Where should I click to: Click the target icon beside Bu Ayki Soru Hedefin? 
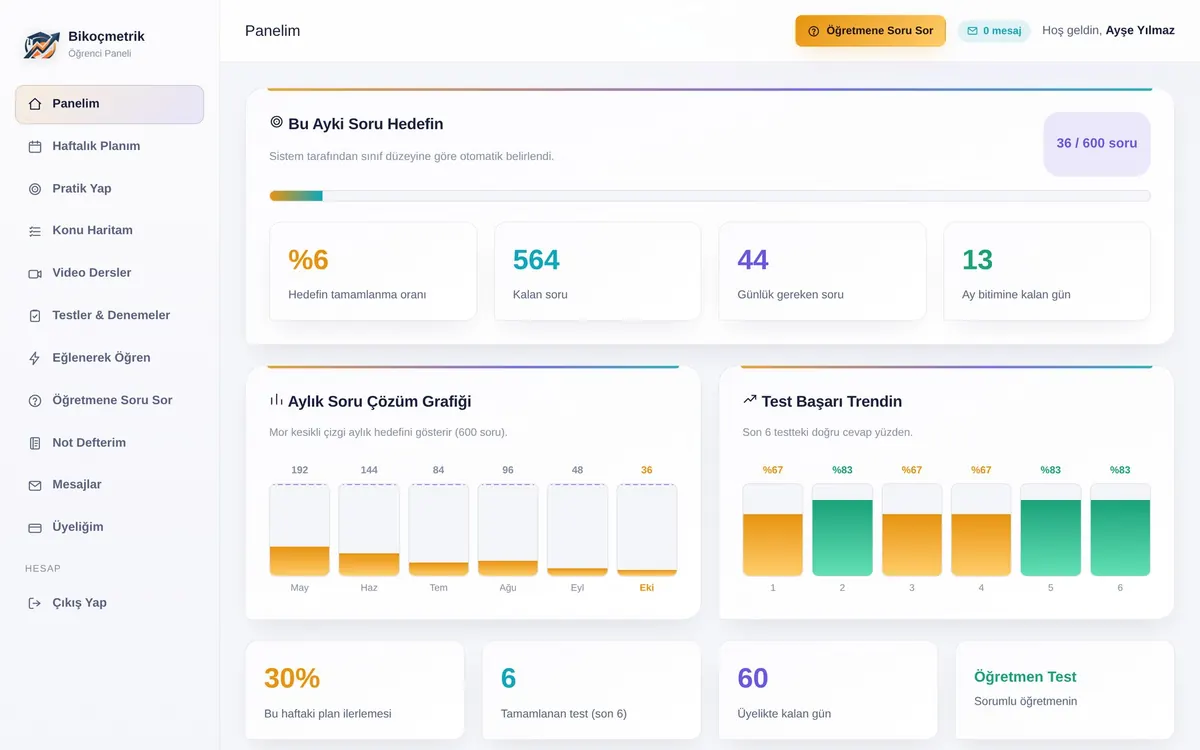coord(277,122)
